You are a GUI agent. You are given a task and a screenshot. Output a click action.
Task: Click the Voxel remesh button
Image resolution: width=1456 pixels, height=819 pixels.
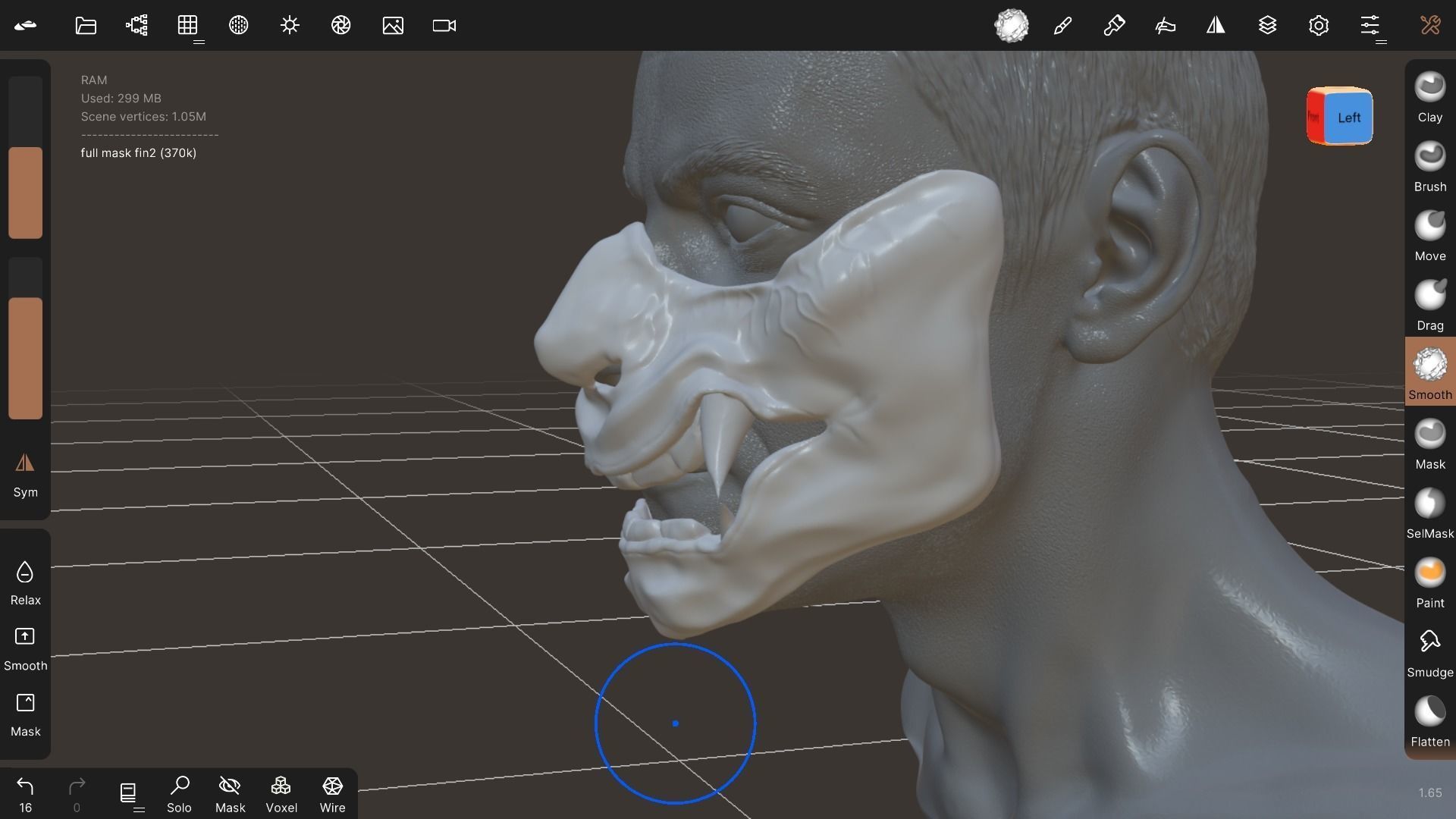tap(281, 794)
